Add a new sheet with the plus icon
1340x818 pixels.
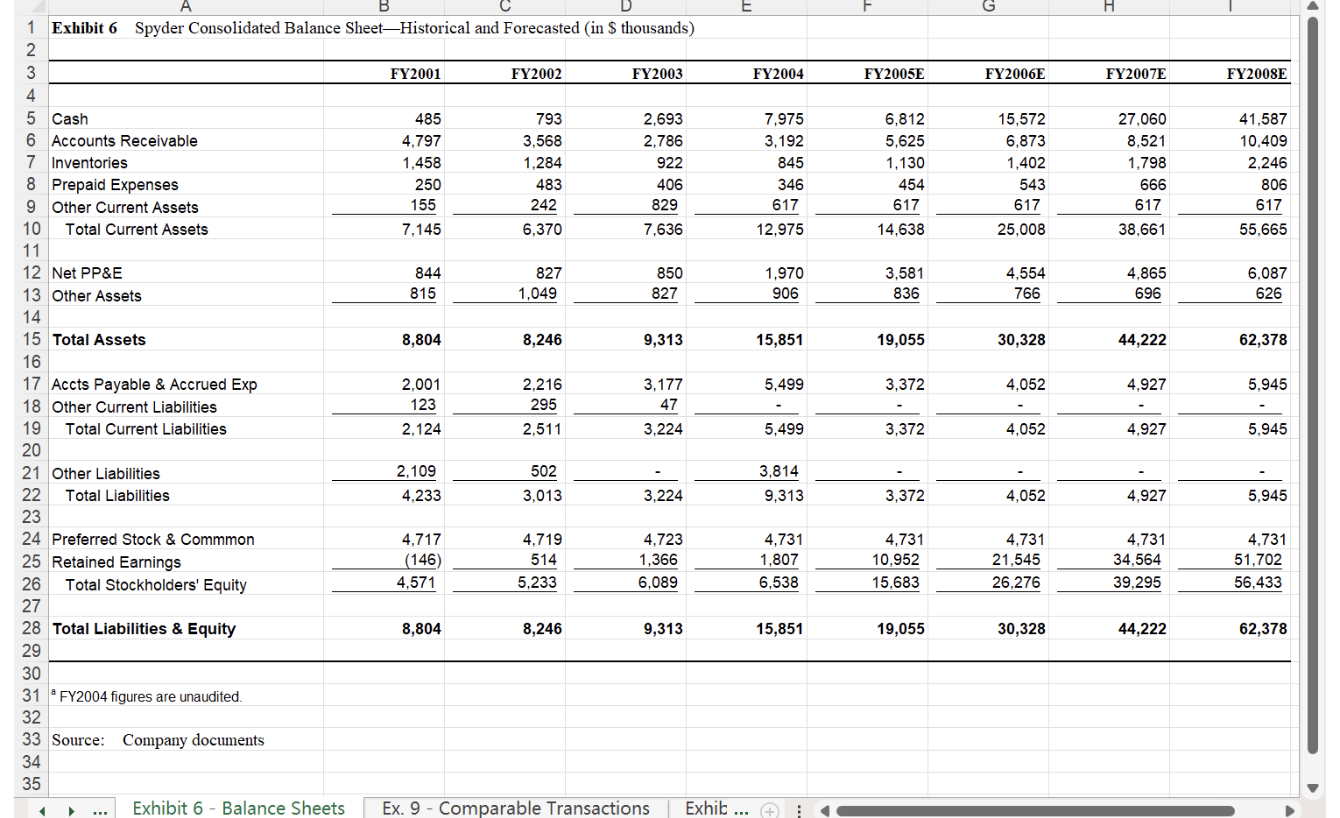click(768, 808)
